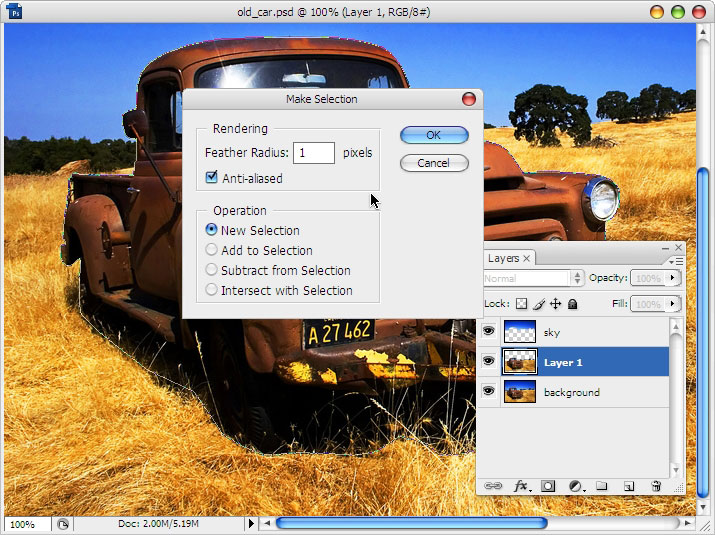Select the background layer name
715x535 pixels.
tap(572, 393)
